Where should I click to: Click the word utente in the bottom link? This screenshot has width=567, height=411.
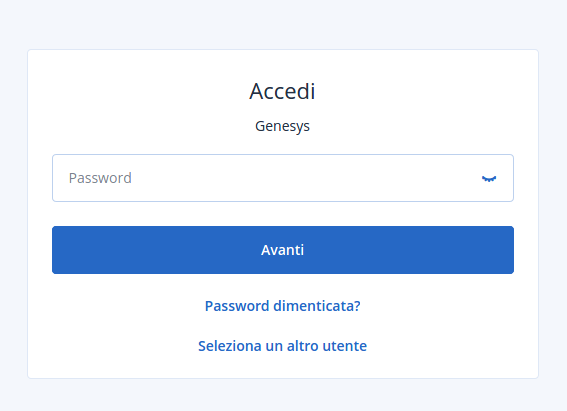(345, 346)
